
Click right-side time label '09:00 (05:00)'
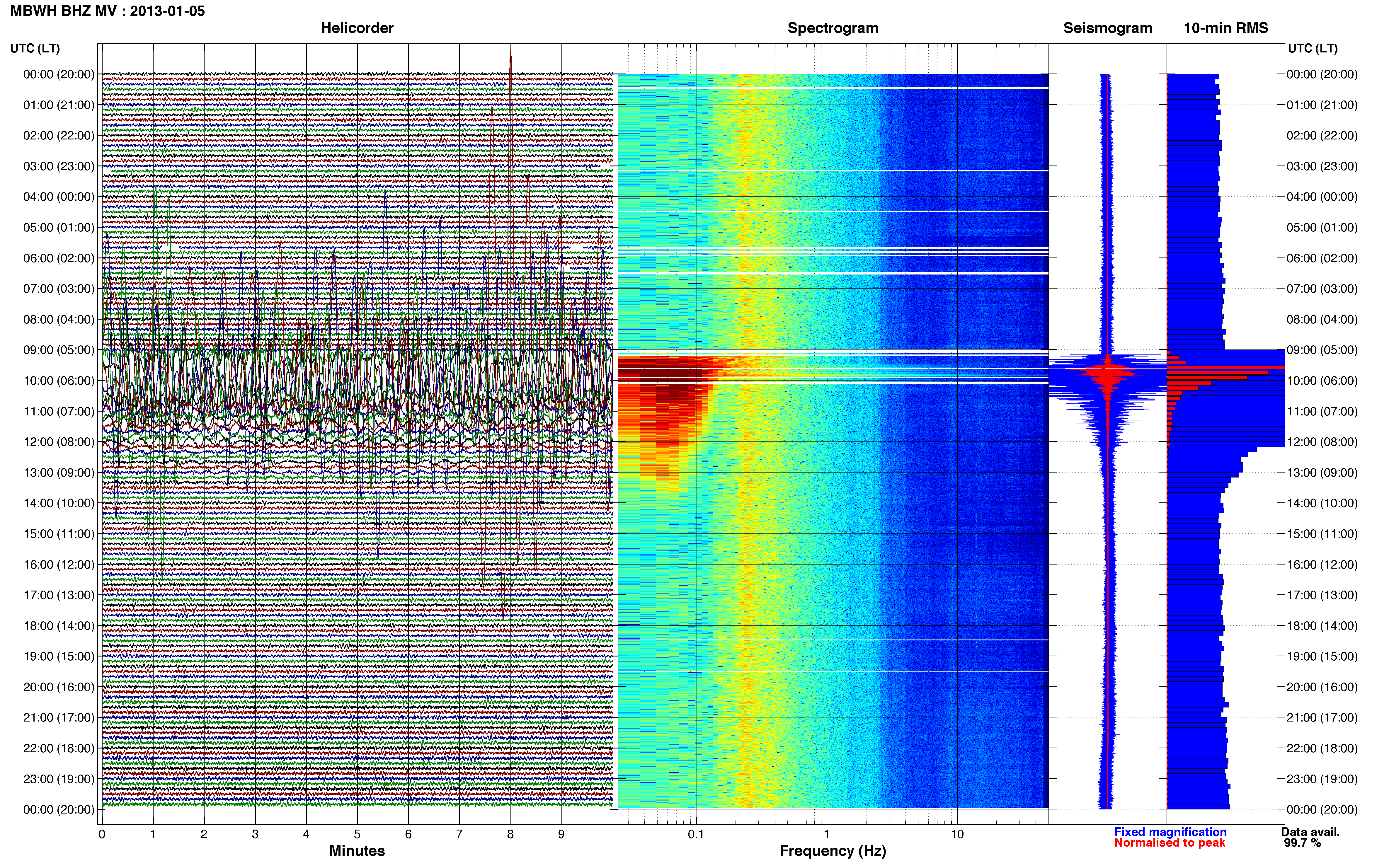(x=1322, y=350)
